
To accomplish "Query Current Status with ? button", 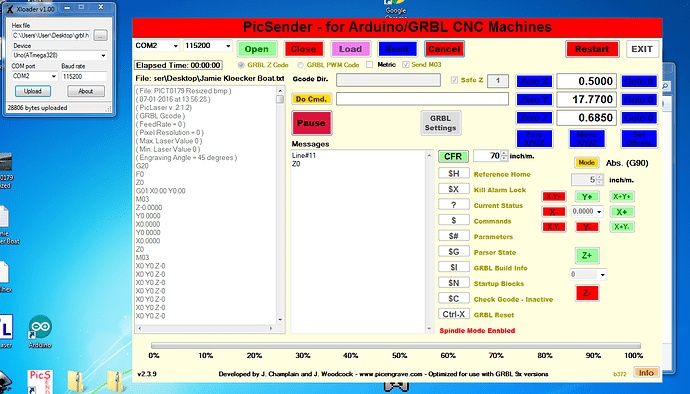I will (454, 205).
